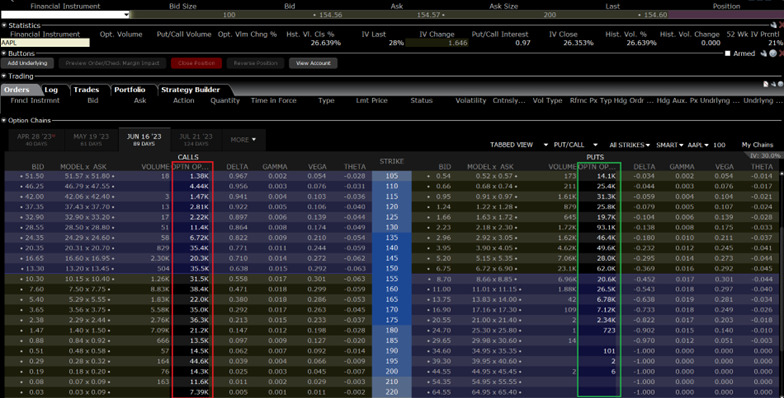Open the My Chains link

point(757,144)
